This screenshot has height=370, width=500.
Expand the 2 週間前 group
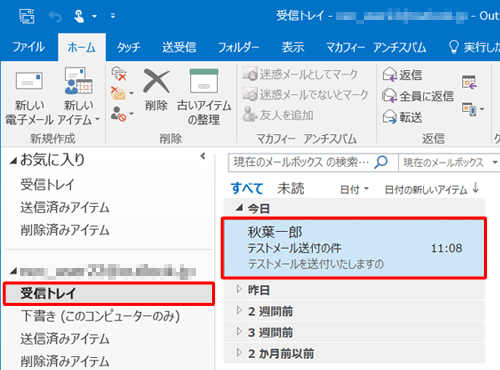tap(239, 311)
